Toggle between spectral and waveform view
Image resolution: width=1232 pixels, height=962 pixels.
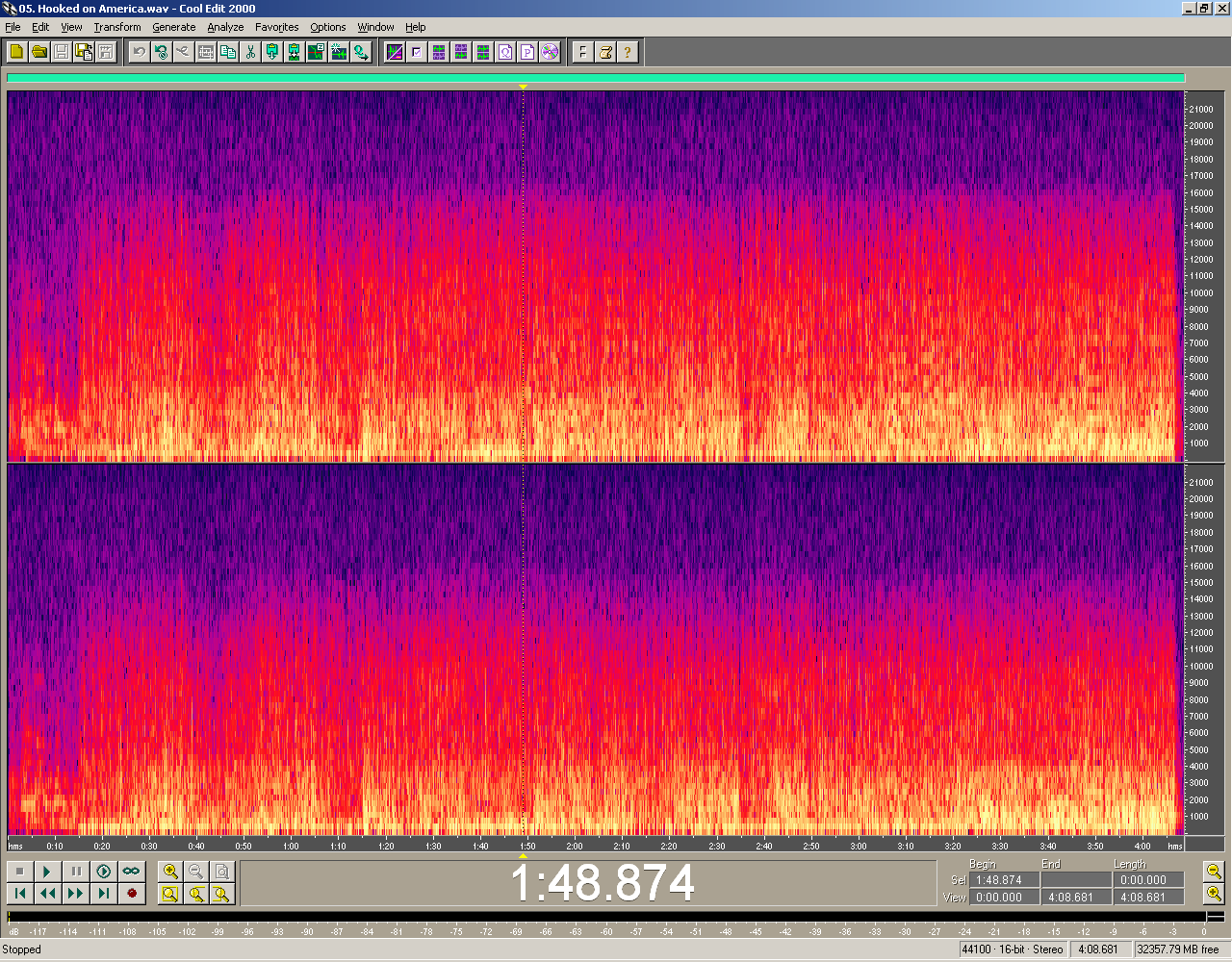(395, 52)
